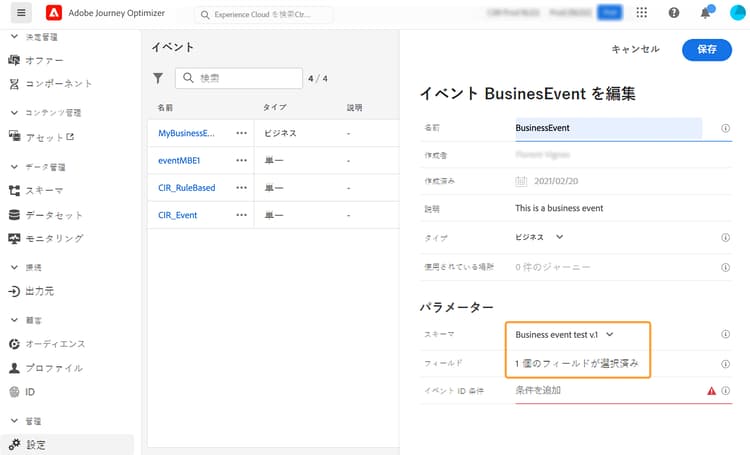Click 0 件のジャーニー value

(552, 267)
